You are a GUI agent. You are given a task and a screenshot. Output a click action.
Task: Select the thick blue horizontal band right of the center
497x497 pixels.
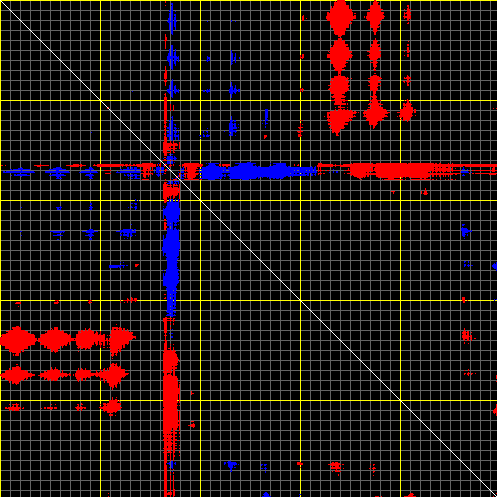coord(258,171)
